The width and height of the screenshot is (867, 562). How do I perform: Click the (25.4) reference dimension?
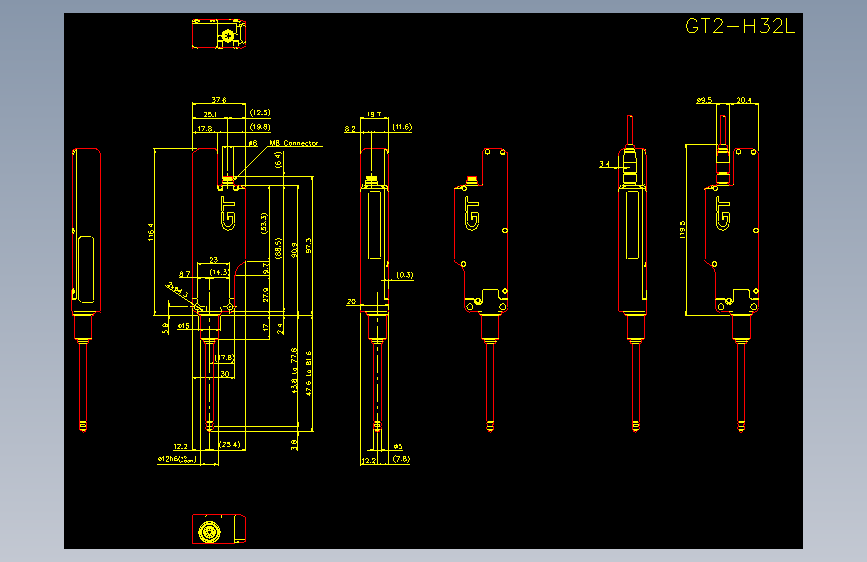[x=230, y=444]
